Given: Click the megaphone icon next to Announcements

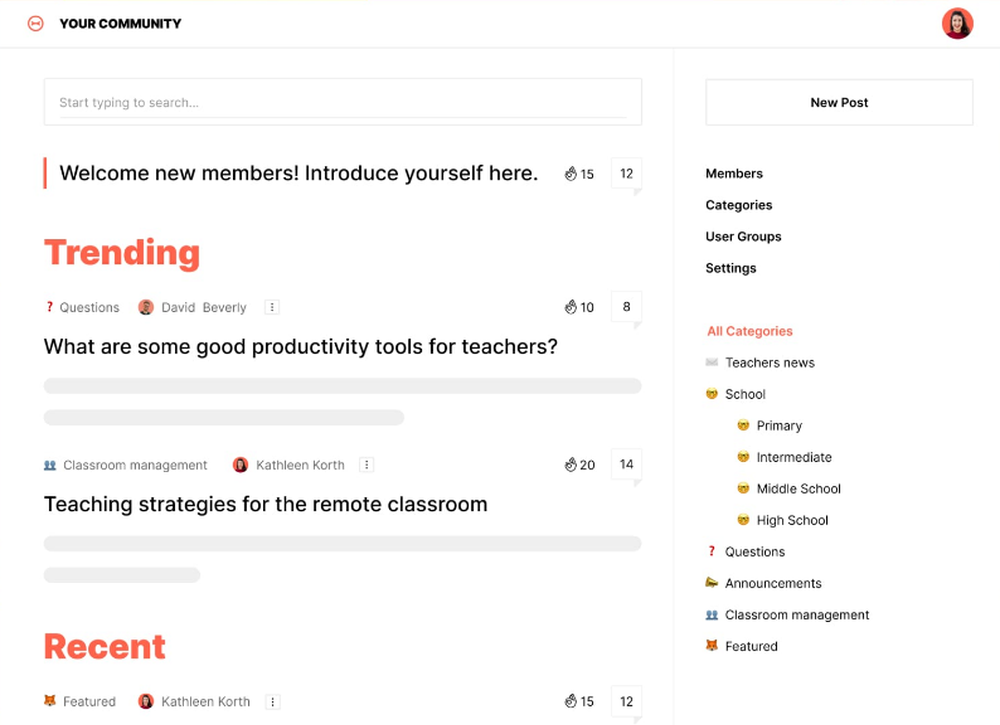Looking at the screenshot, I should tap(710, 583).
